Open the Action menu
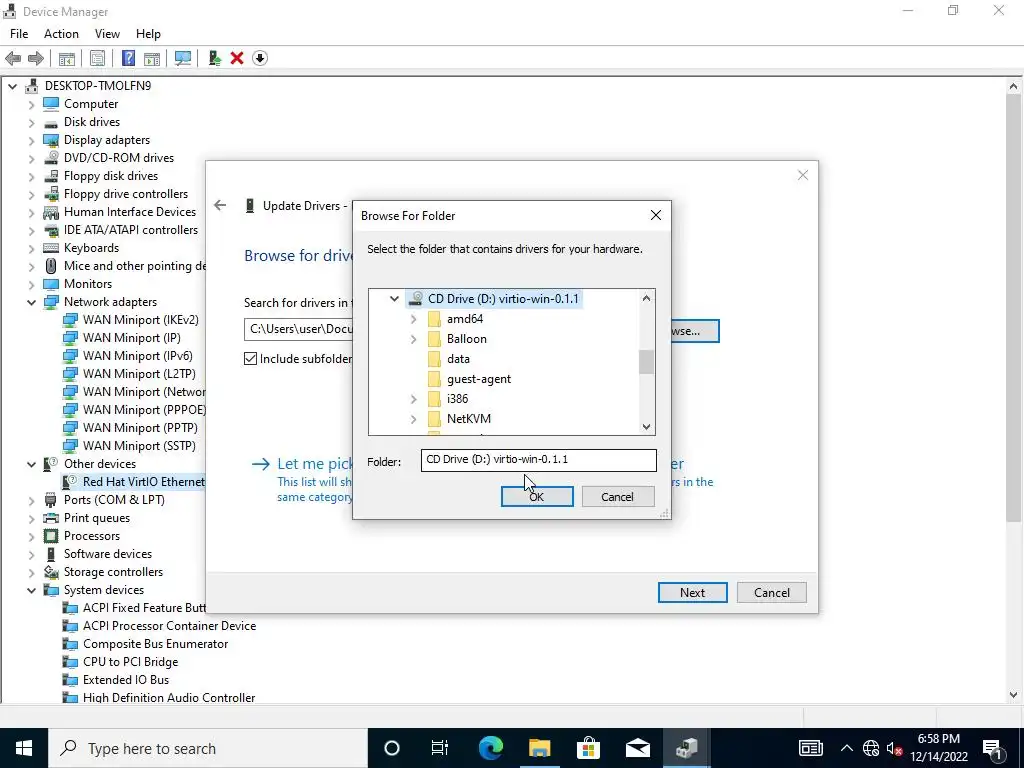Screen dimensions: 1024x768 (x=61, y=34)
